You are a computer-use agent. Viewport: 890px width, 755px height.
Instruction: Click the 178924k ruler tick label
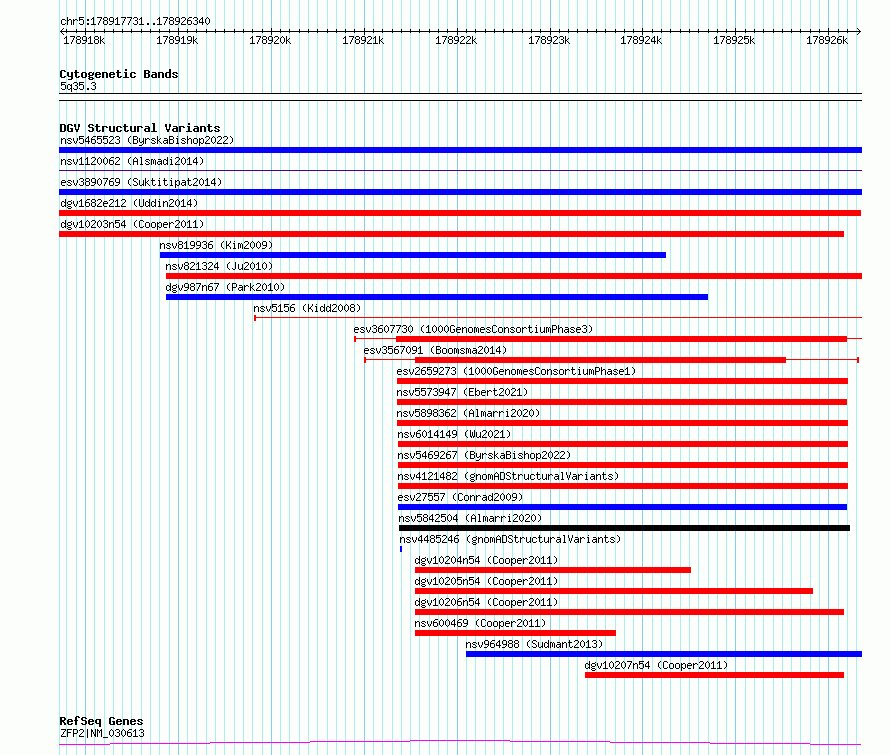click(x=641, y=40)
